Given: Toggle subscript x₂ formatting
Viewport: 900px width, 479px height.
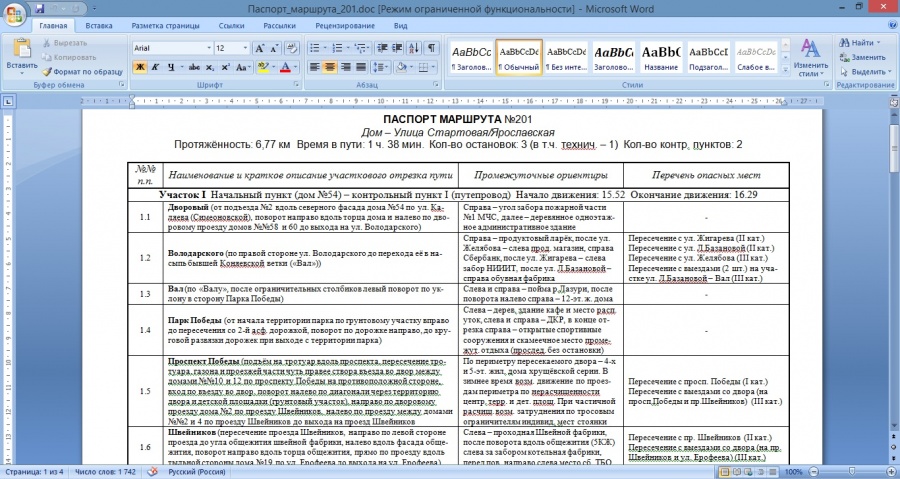Looking at the screenshot, I should (x=210, y=67).
